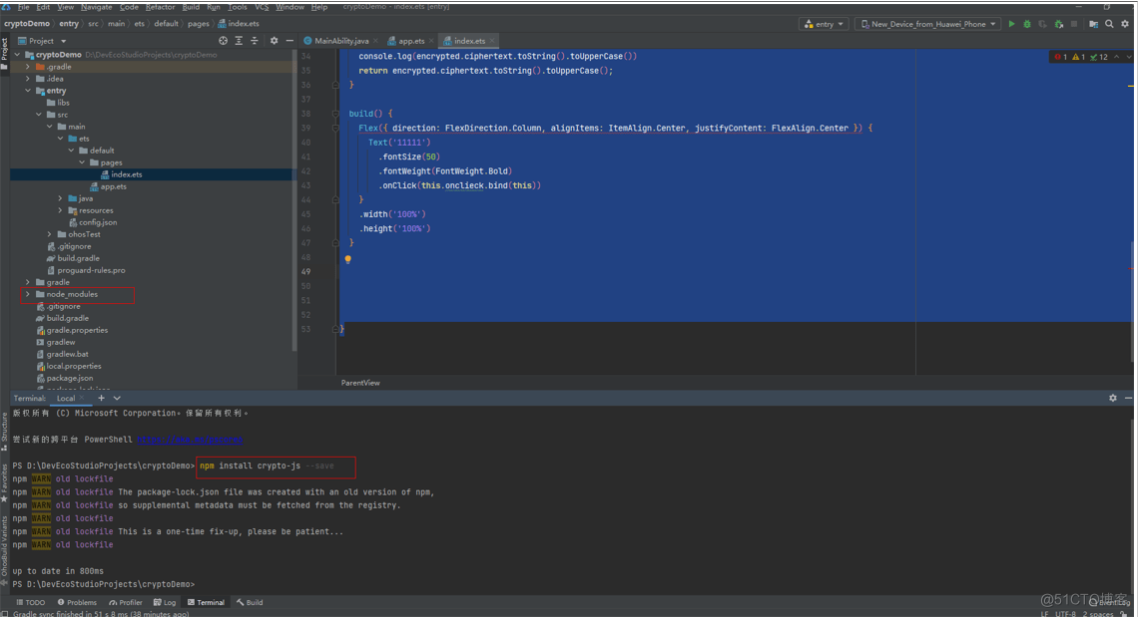Open Project panel settings gear icon
The image size is (1138, 617).
pyautogui.click(x=273, y=41)
